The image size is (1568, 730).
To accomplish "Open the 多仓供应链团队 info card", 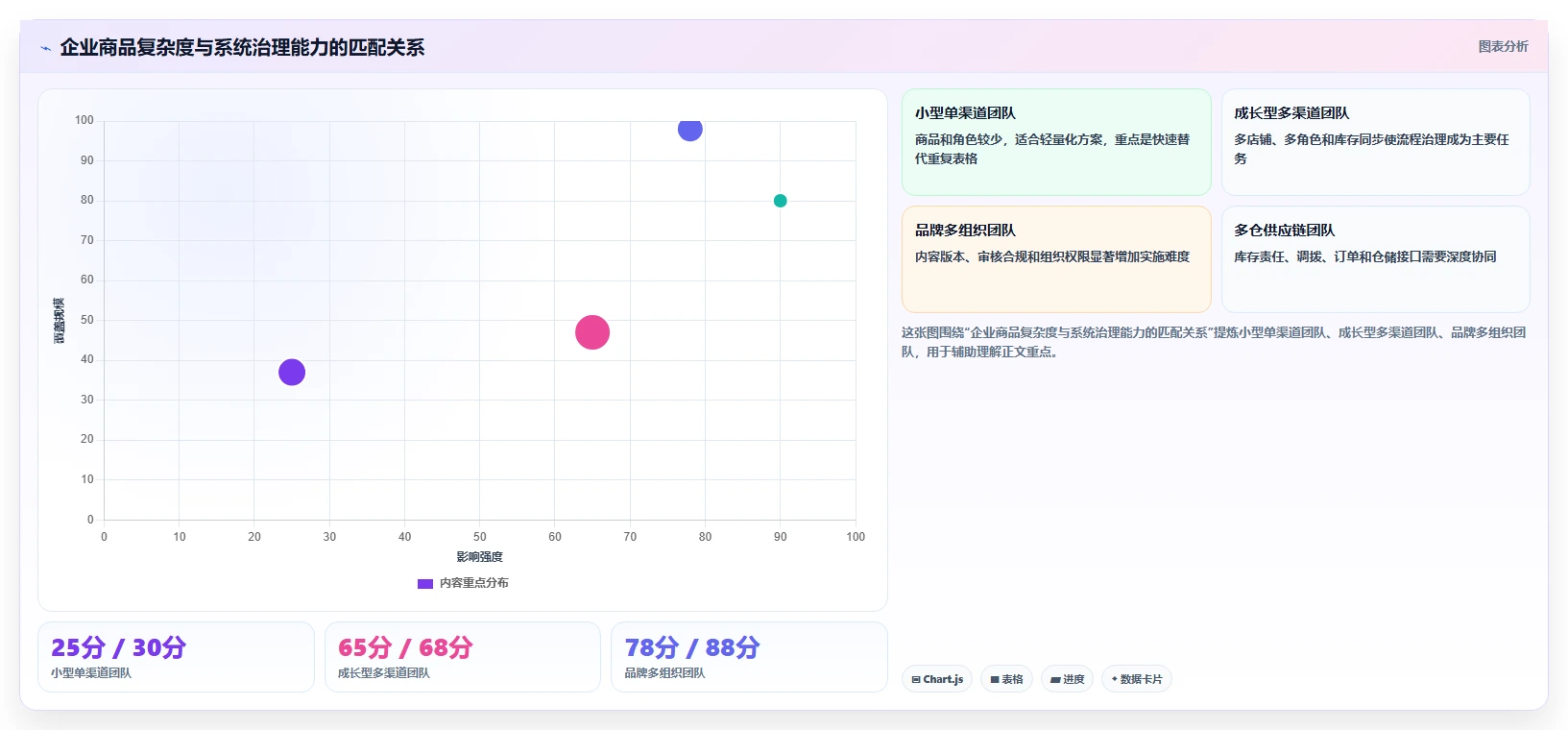I will (x=1375, y=259).
